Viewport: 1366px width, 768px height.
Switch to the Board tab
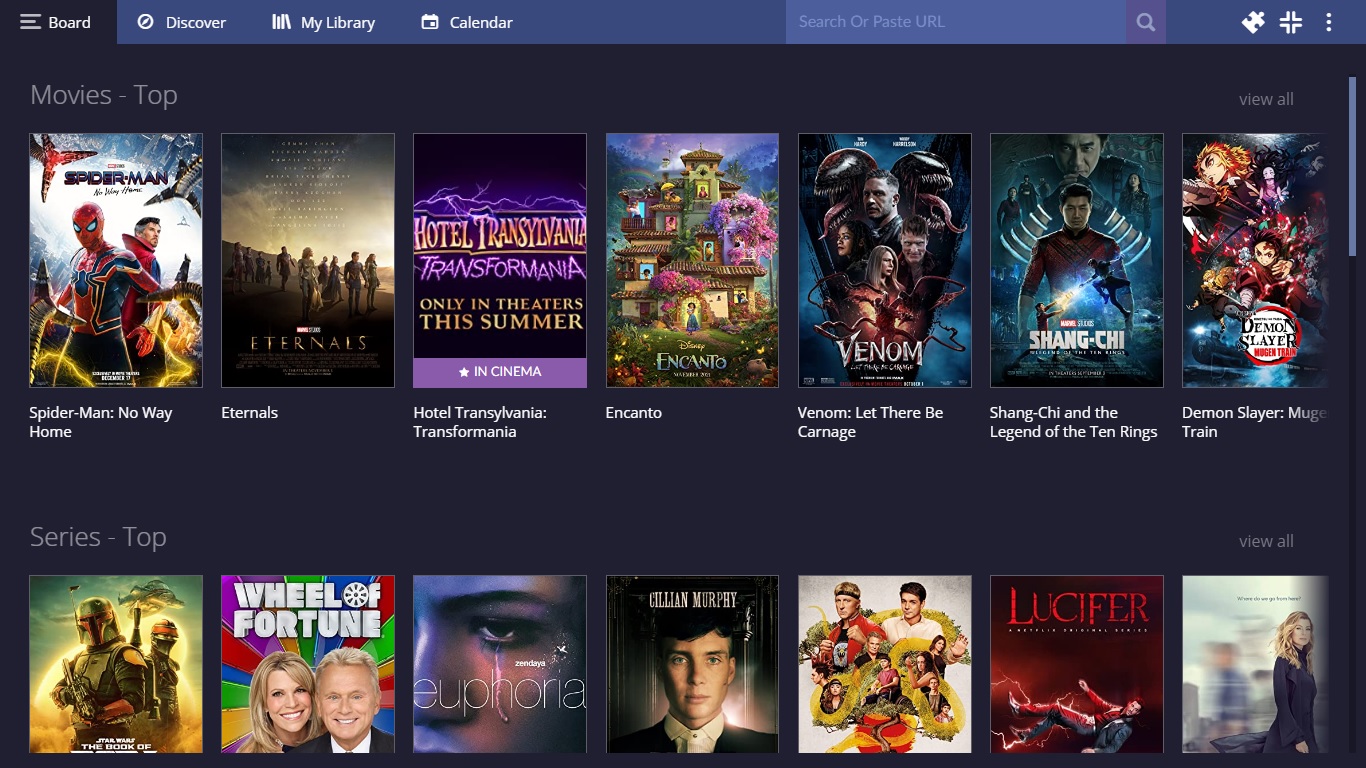click(55, 21)
